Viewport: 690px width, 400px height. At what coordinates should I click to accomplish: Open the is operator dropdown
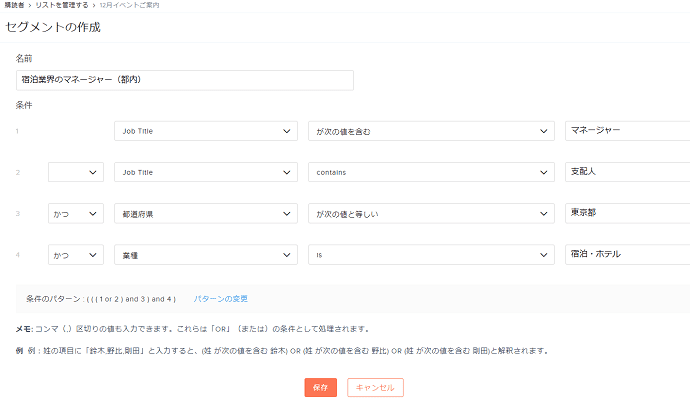[430, 254]
